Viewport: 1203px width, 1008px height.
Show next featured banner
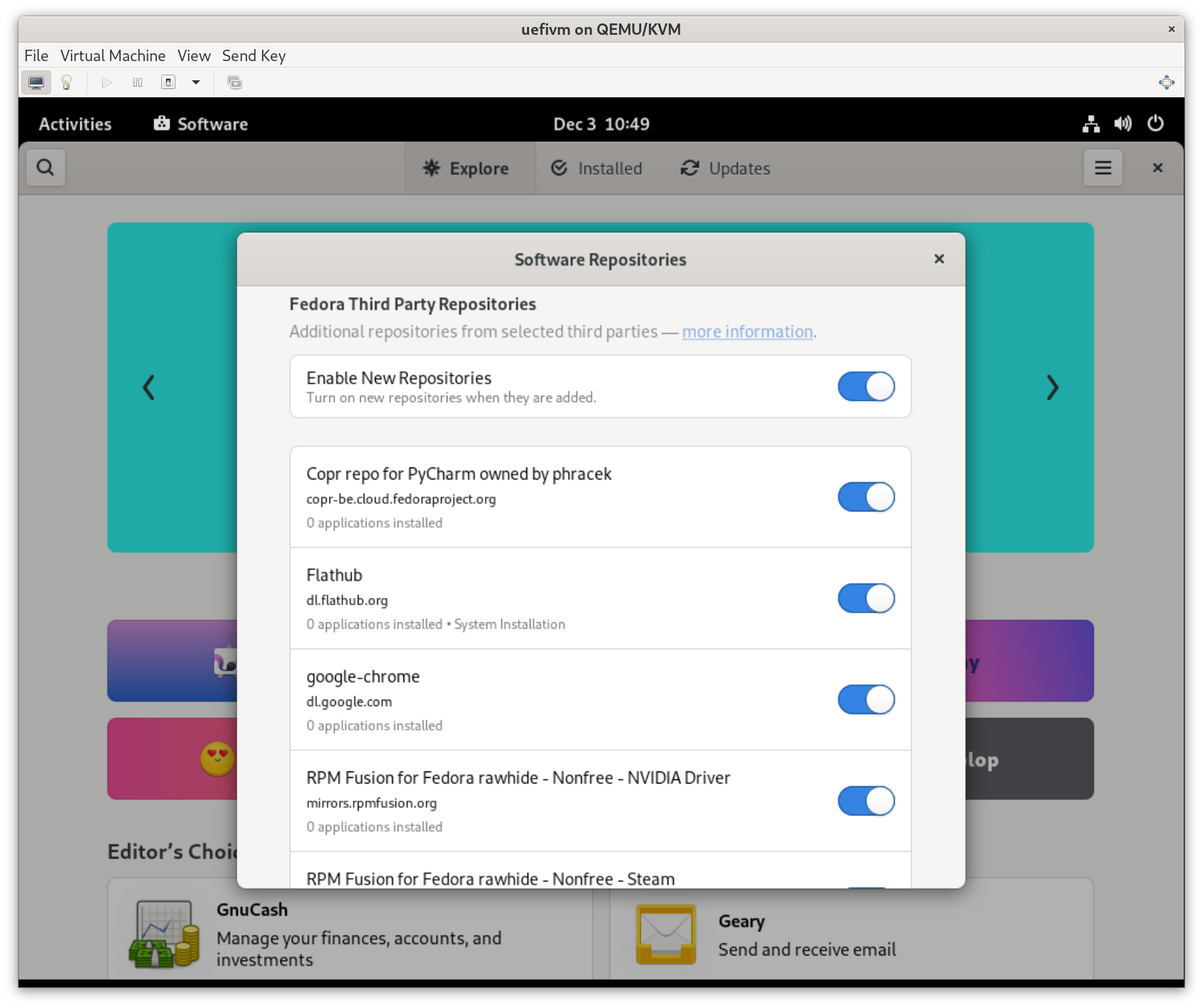tap(1052, 388)
